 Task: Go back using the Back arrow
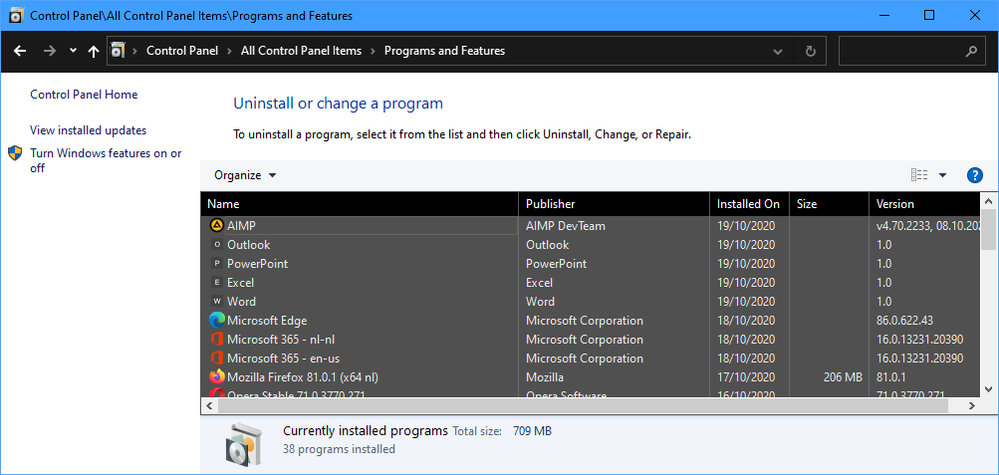[x=20, y=51]
